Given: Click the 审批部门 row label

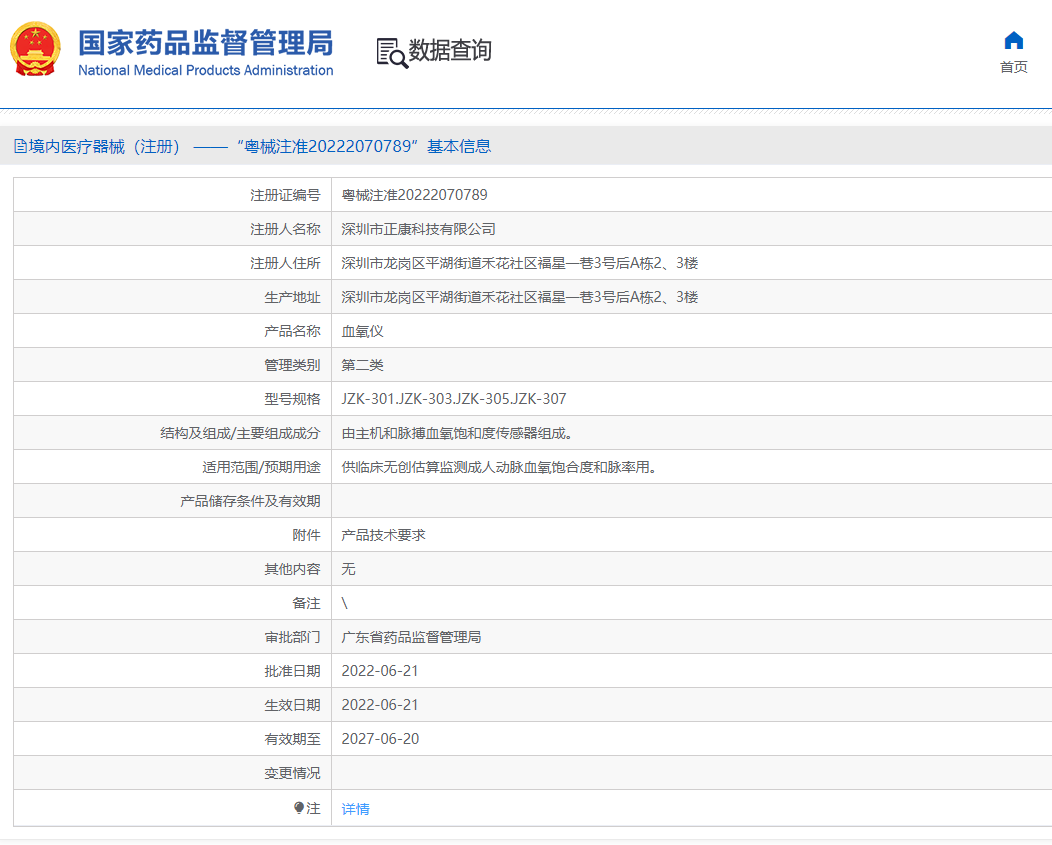Looking at the screenshot, I should 293,638.
